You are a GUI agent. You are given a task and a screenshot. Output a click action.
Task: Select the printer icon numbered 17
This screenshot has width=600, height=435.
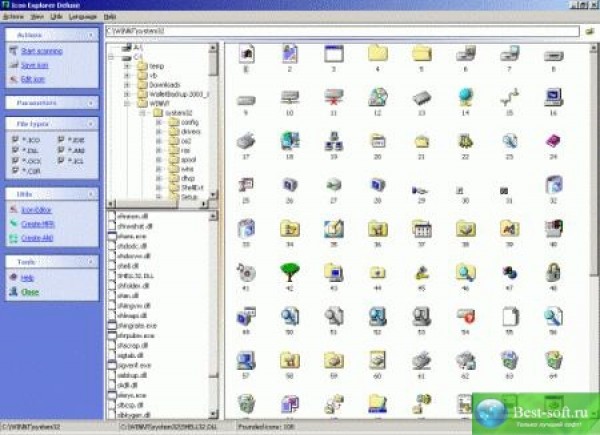tap(246, 141)
